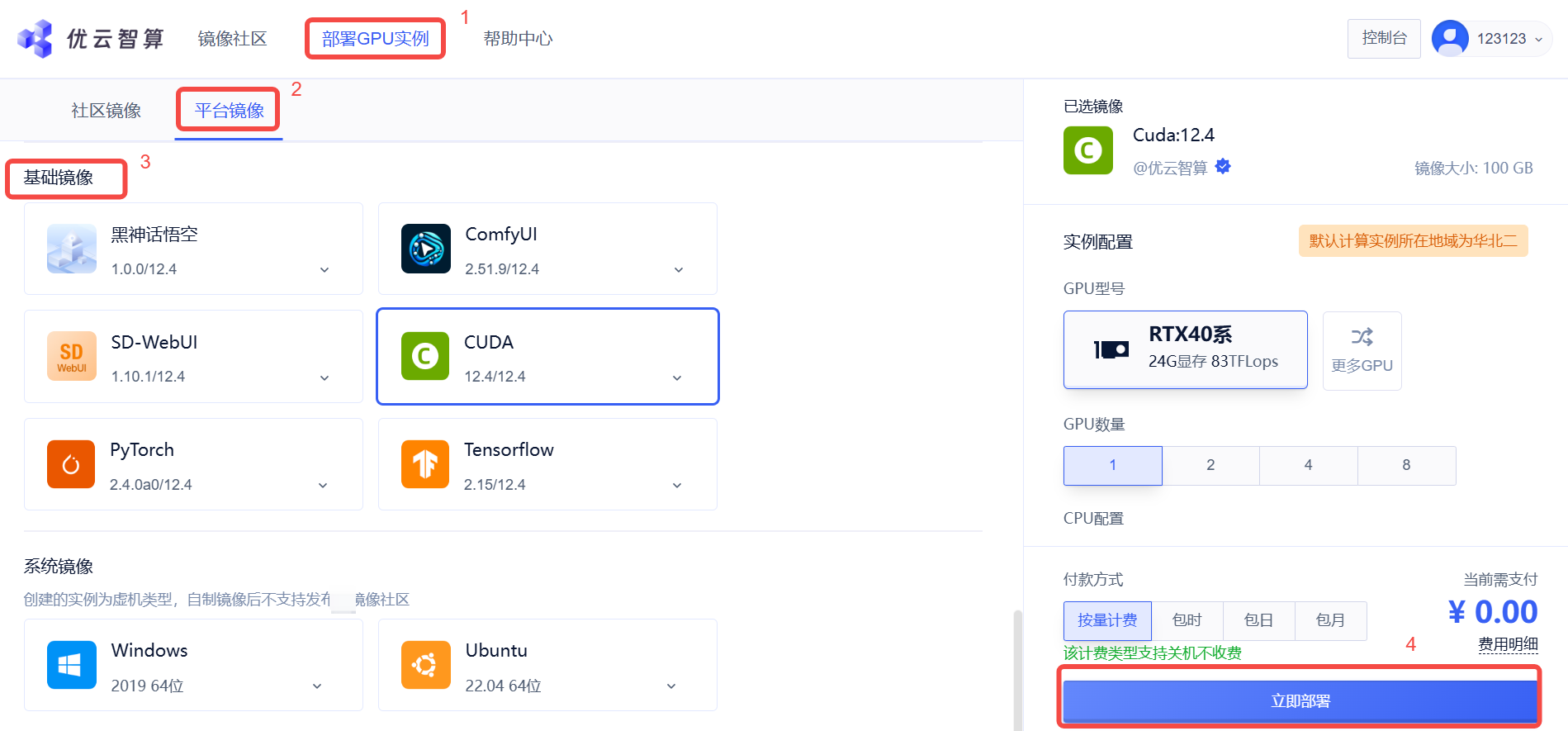This screenshot has height=731, width=1568.
Task: Choose 按量计费 payment method
Action: [x=1107, y=620]
